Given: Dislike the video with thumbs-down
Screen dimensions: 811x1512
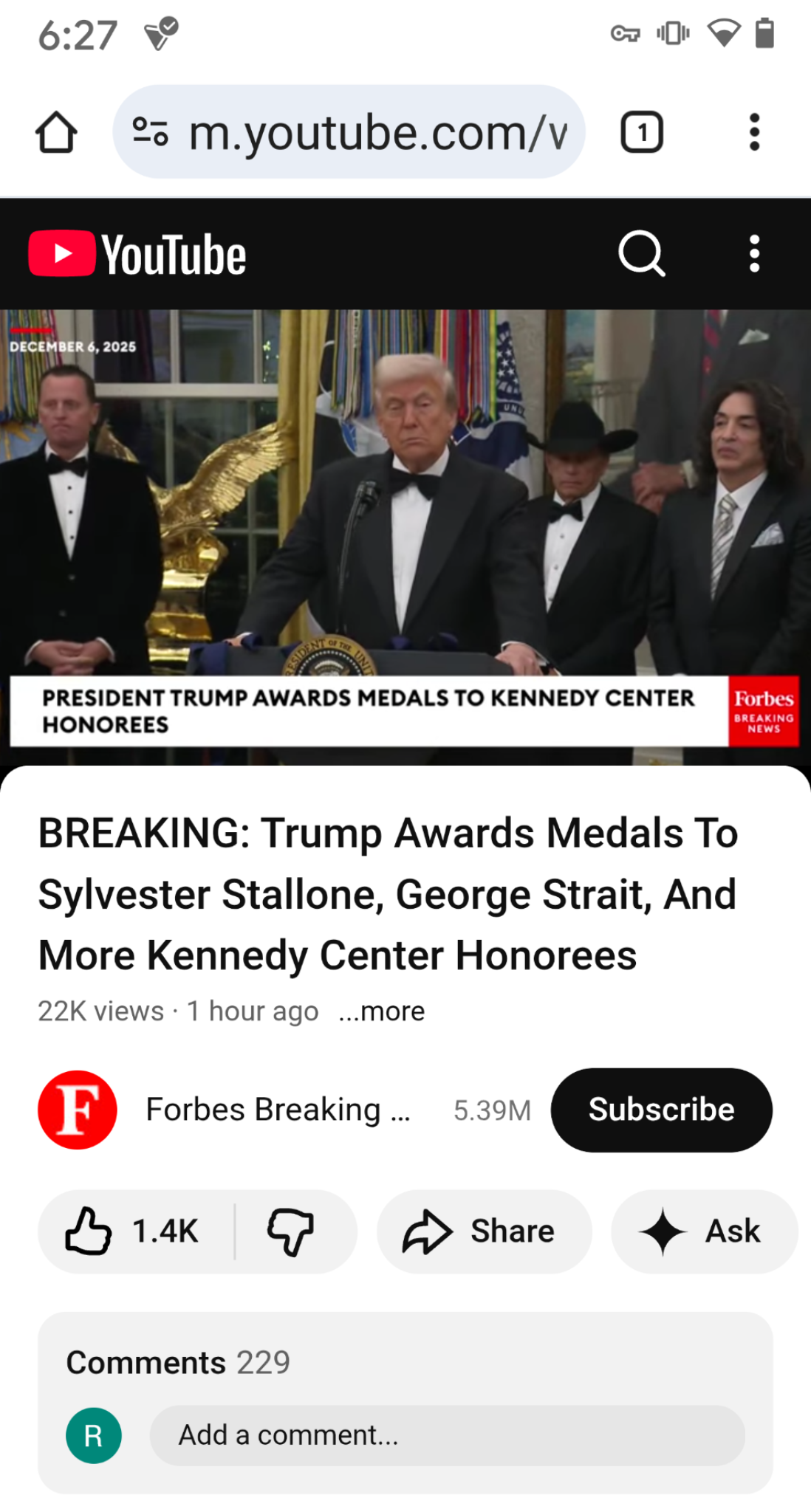Looking at the screenshot, I should [x=291, y=1231].
